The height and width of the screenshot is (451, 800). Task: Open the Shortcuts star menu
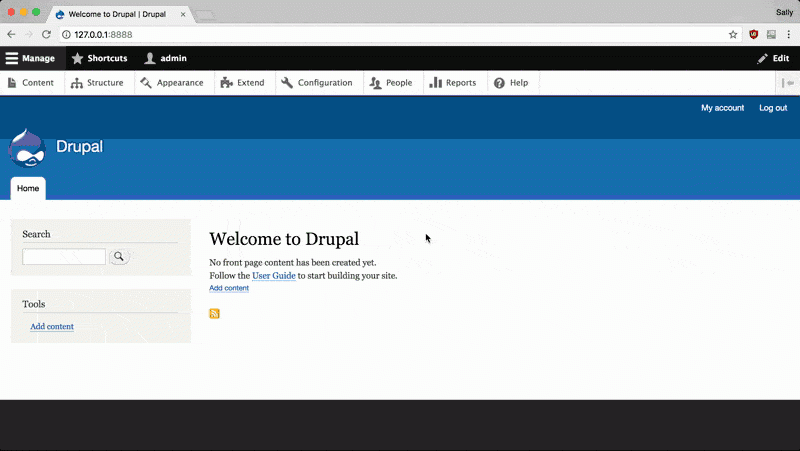99,58
